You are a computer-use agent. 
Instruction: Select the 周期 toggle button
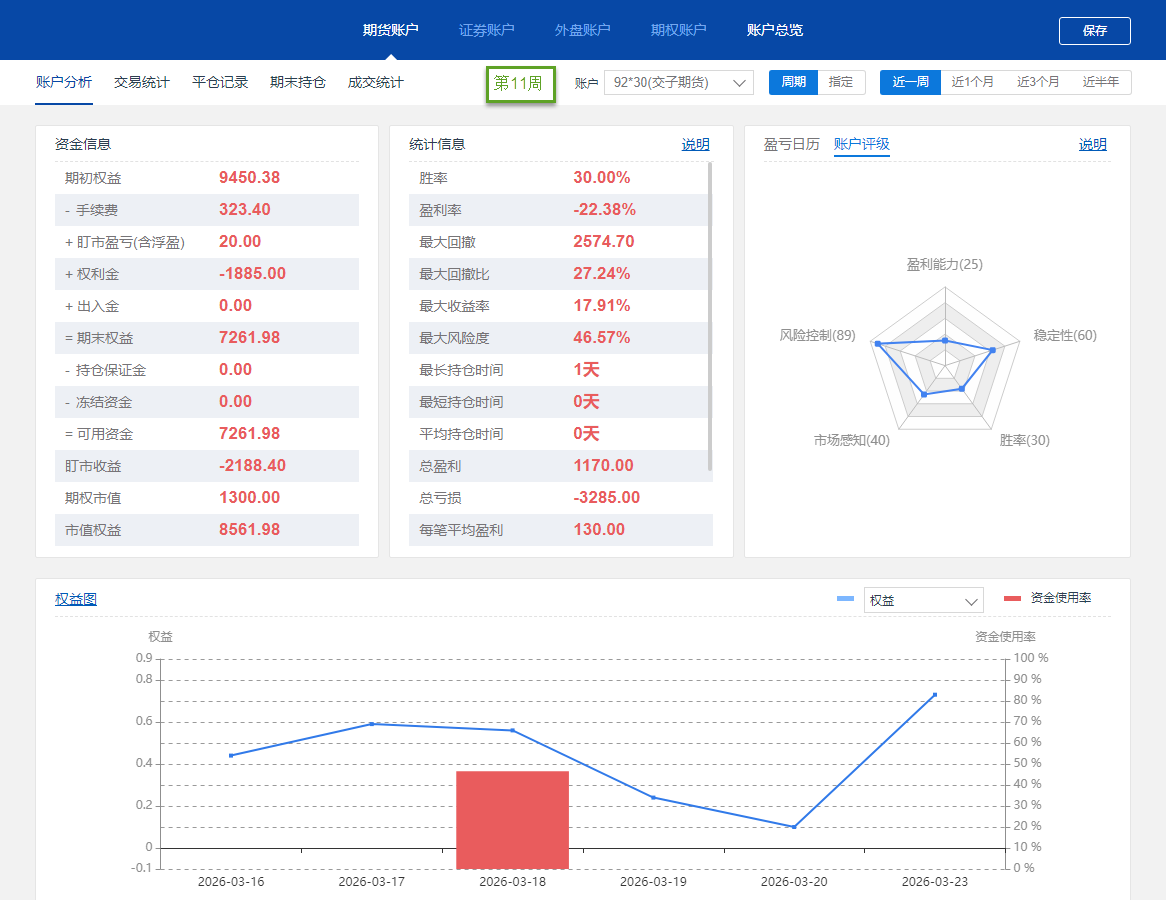793,82
